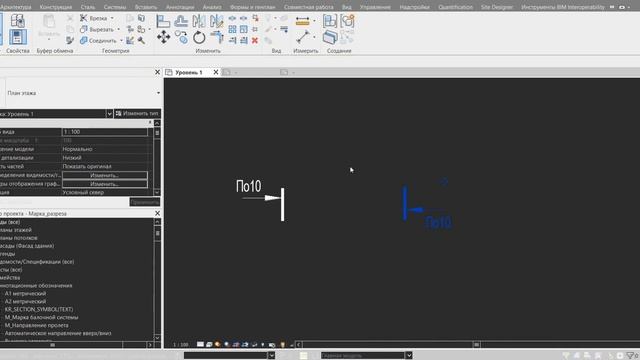Open the План этажа type selector dropdown
This screenshot has width=640, height=360.
coord(158,93)
